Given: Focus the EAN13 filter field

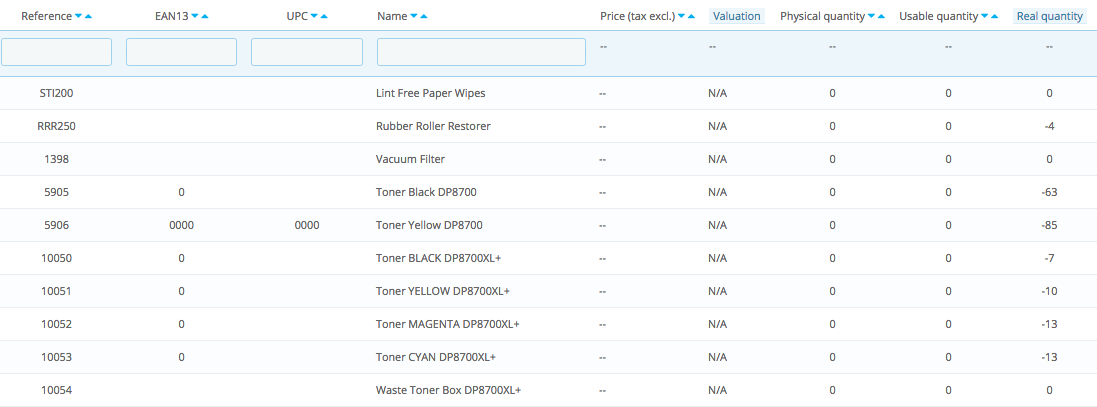Looking at the screenshot, I should tap(181, 52).
